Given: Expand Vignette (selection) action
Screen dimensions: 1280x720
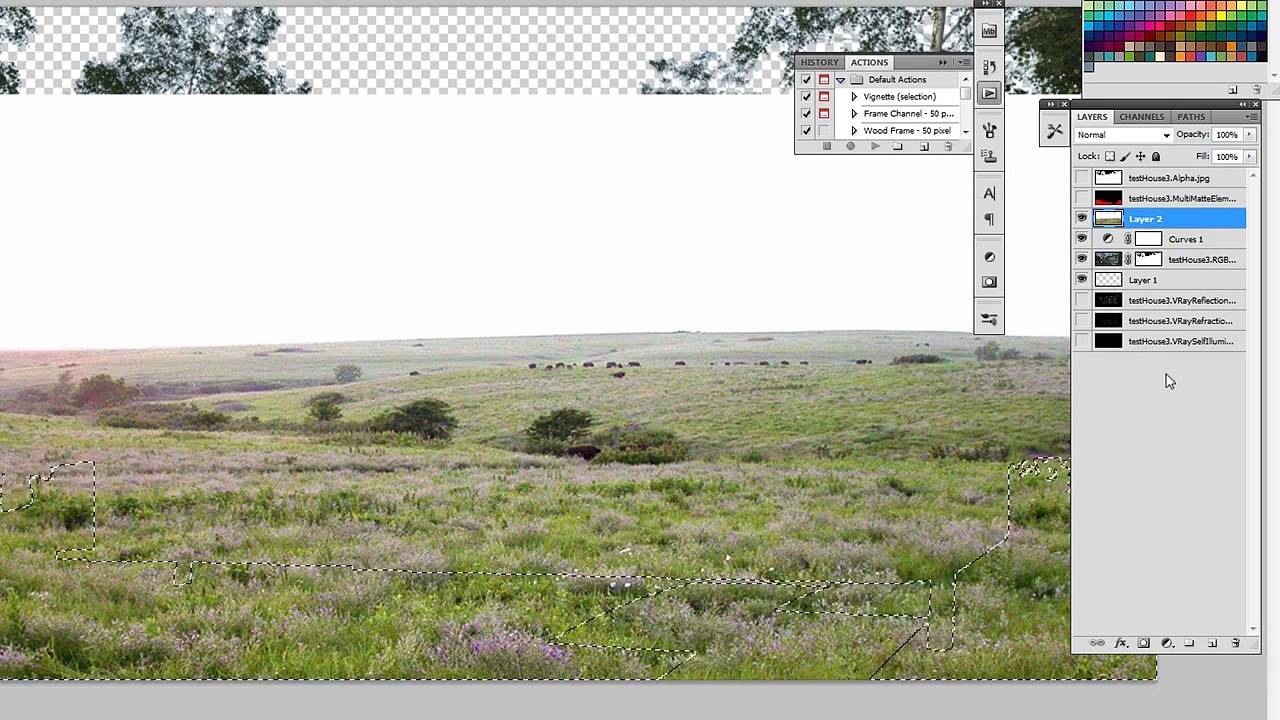Looking at the screenshot, I should point(854,97).
